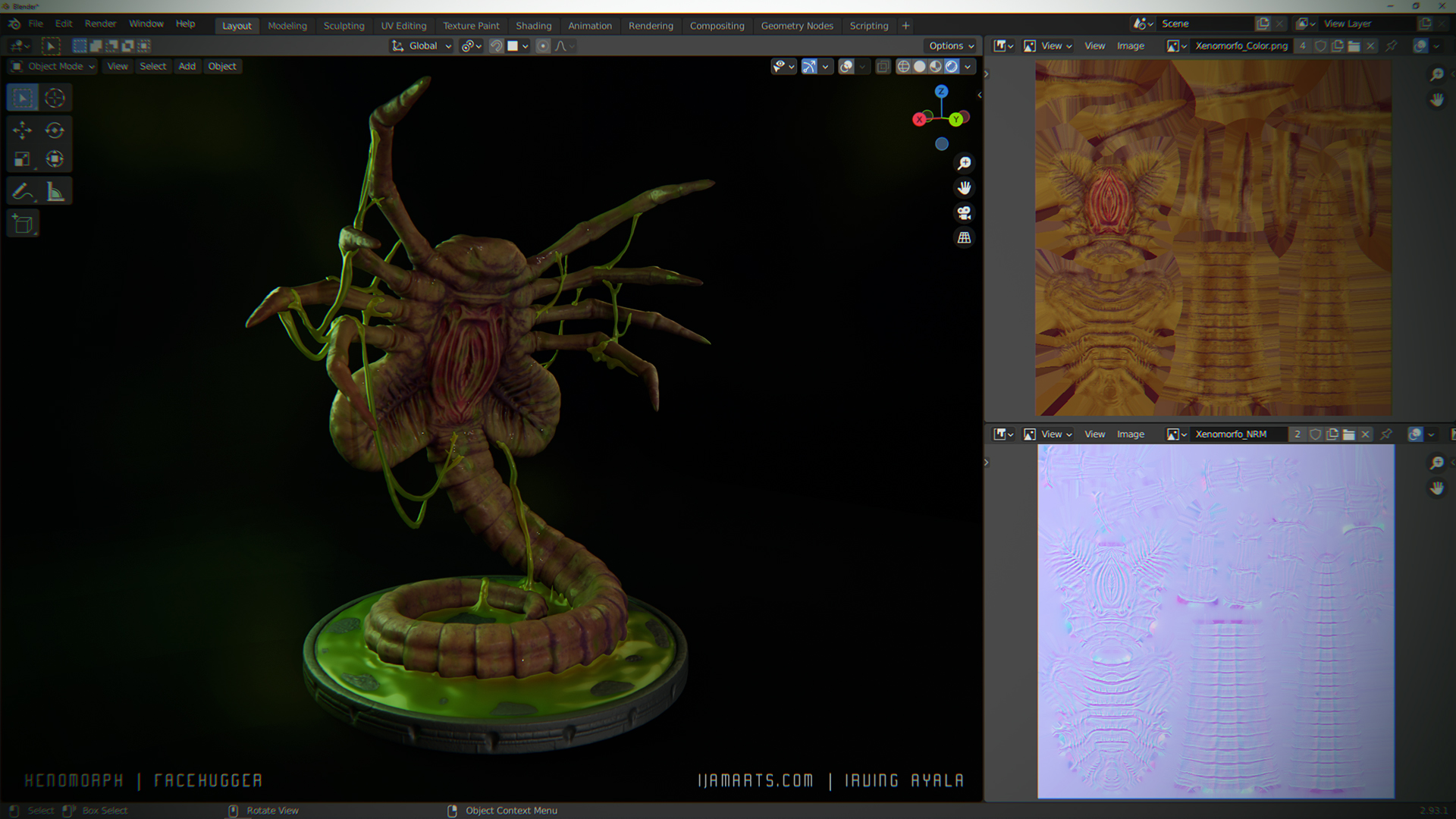The width and height of the screenshot is (1456, 819).
Task: Select the Cursor tool in the toolbar
Action: (x=55, y=98)
